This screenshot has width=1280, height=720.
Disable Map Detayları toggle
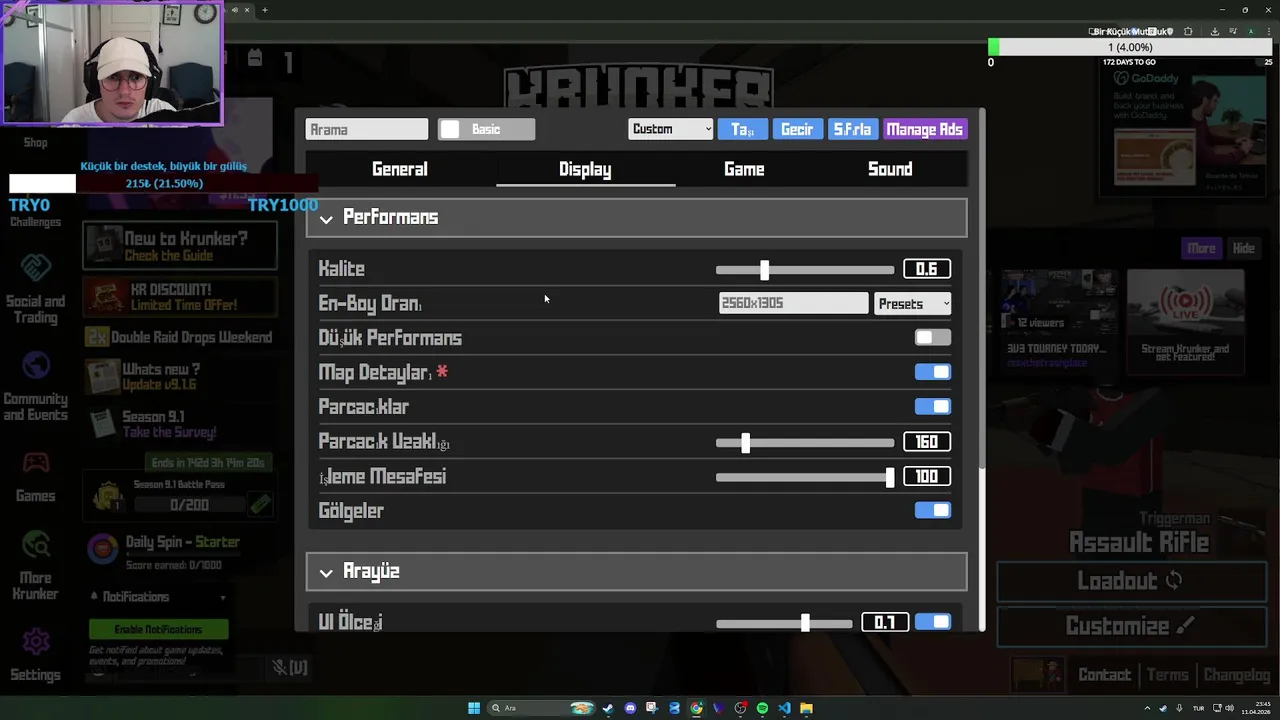pos(933,372)
